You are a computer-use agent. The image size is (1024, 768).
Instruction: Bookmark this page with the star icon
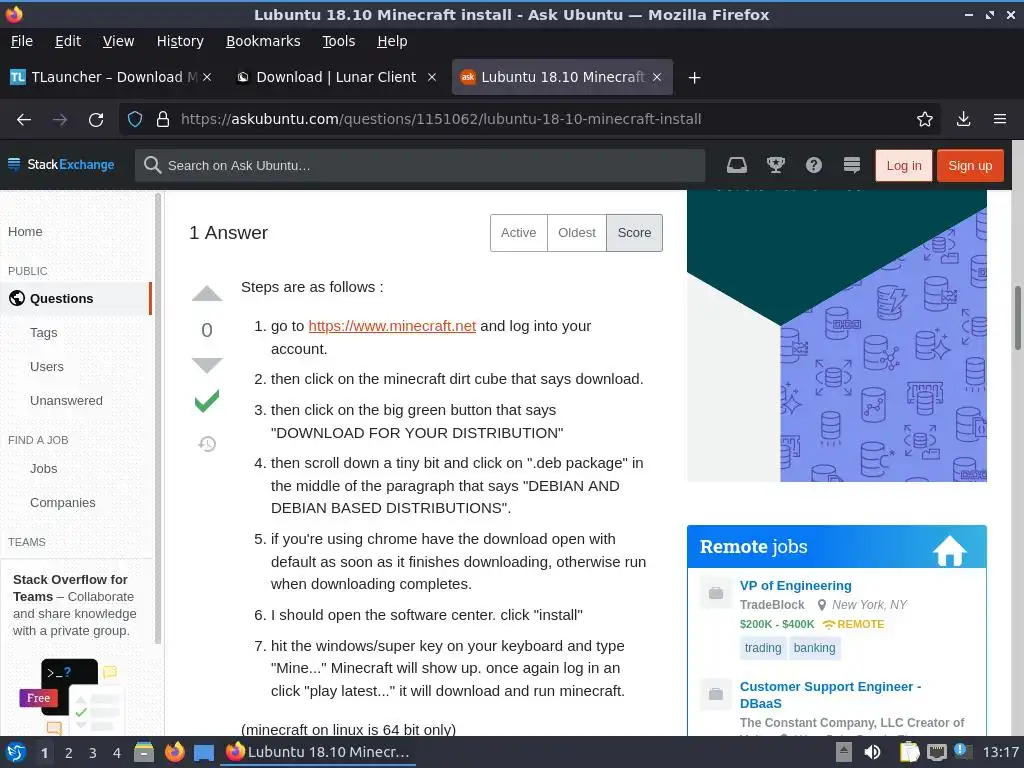pyautogui.click(x=925, y=119)
